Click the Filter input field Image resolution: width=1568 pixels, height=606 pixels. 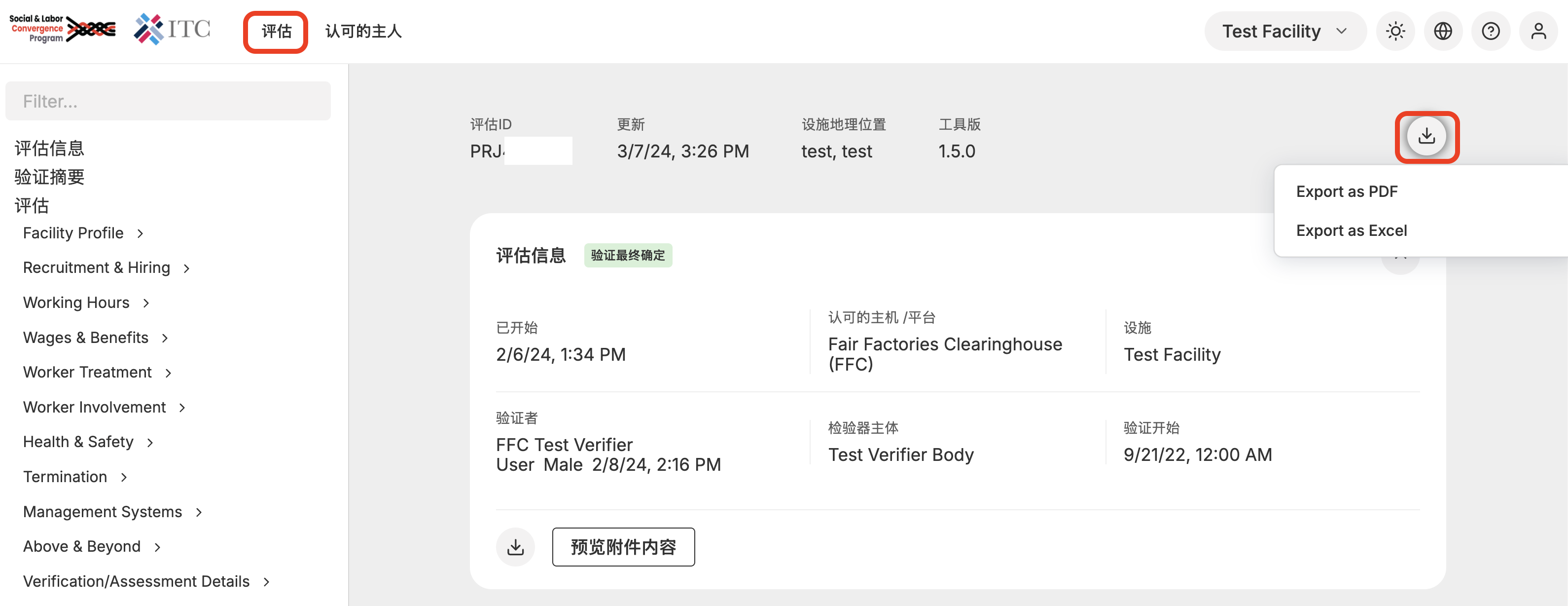coord(168,101)
